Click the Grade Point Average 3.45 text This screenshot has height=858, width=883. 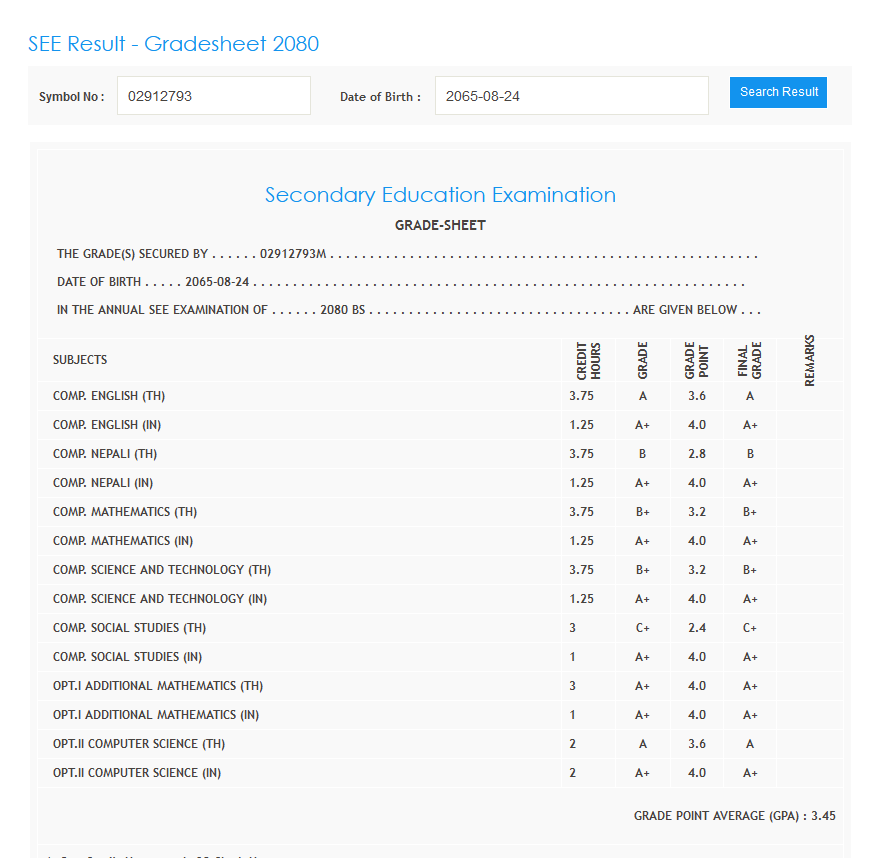[x=734, y=816]
